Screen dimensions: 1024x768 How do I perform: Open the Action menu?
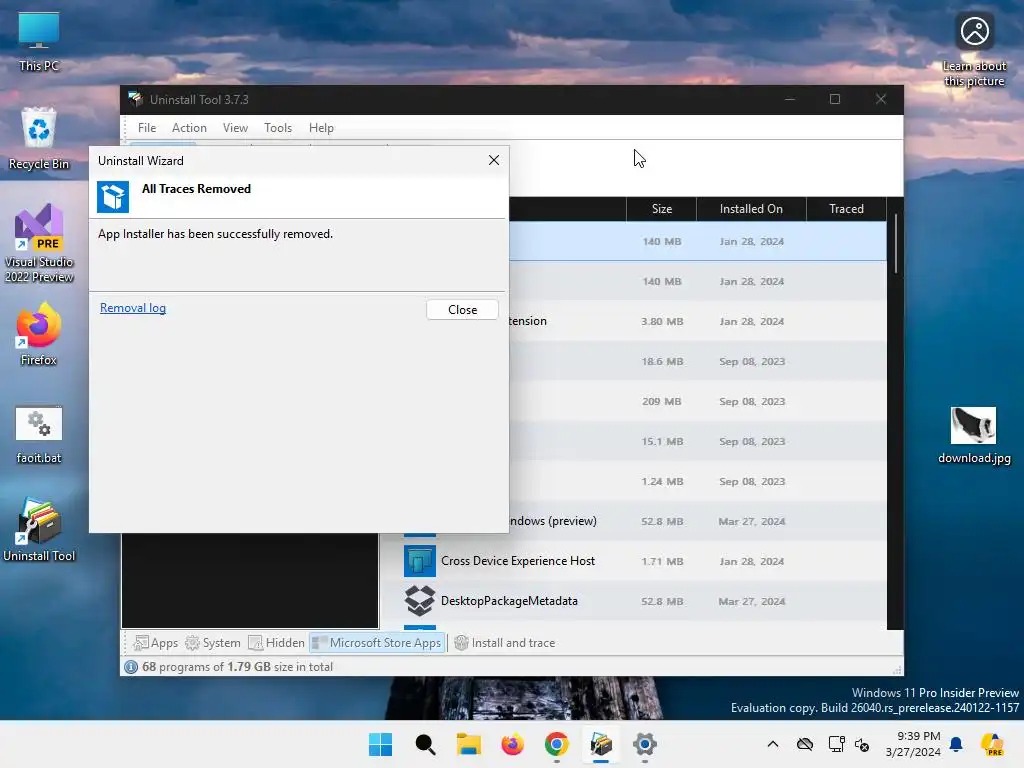(x=189, y=128)
